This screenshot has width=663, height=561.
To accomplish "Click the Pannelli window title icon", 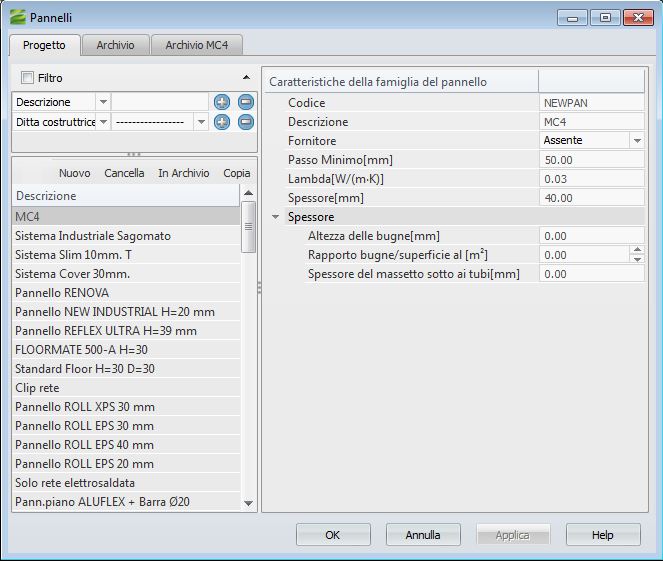I will 16,17.
